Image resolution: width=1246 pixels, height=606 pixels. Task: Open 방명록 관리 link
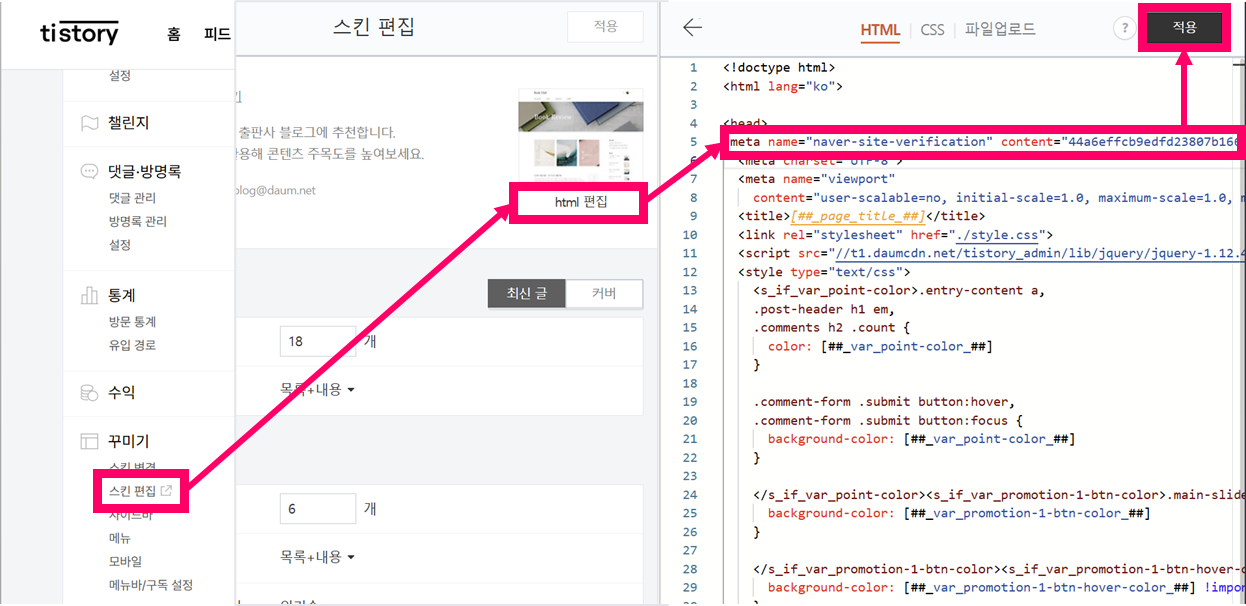click(138, 221)
